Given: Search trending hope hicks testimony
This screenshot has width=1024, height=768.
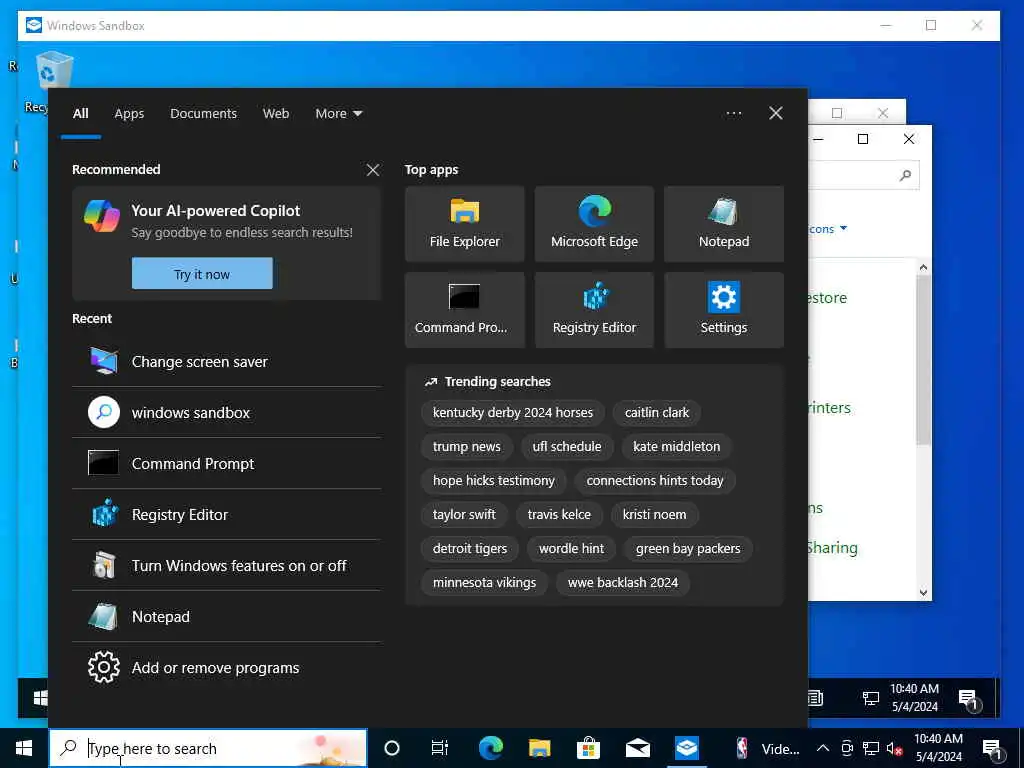Looking at the screenshot, I should (494, 481).
